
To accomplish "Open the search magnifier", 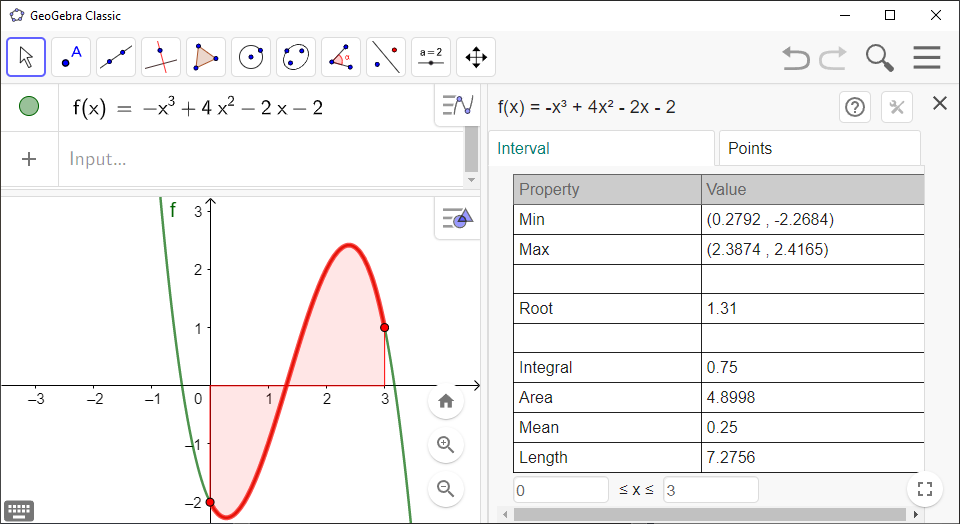I will pyautogui.click(x=880, y=58).
